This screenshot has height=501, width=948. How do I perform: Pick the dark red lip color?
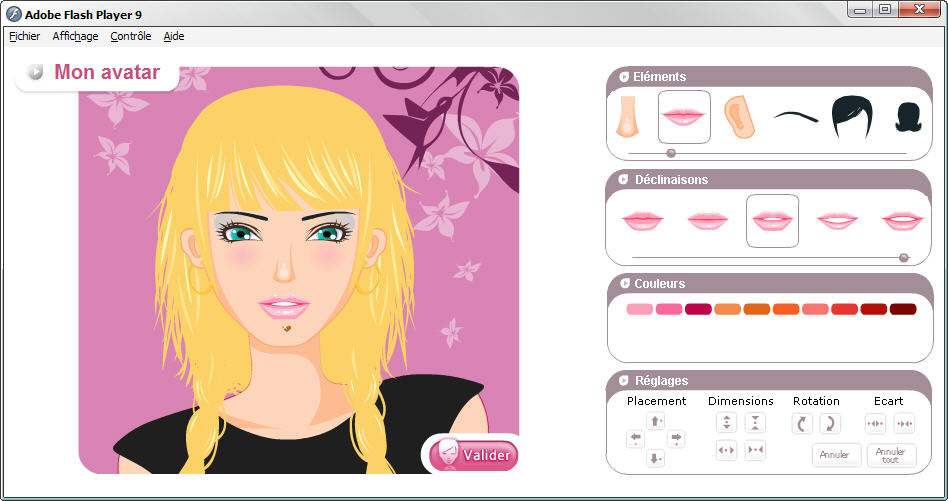[x=874, y=309]
